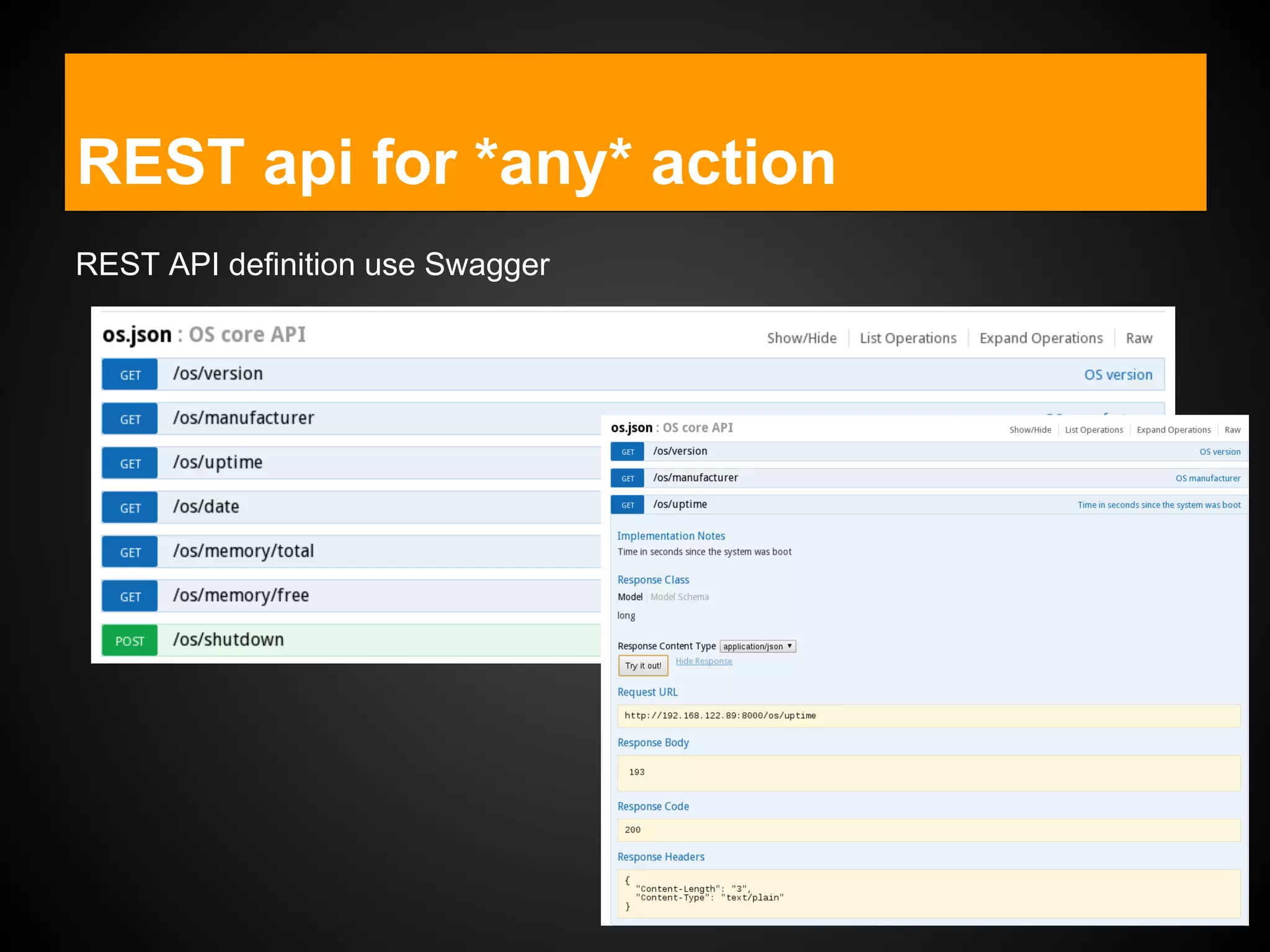
Task: Expand the /os/shutdown operation
Action: point(228,639)
